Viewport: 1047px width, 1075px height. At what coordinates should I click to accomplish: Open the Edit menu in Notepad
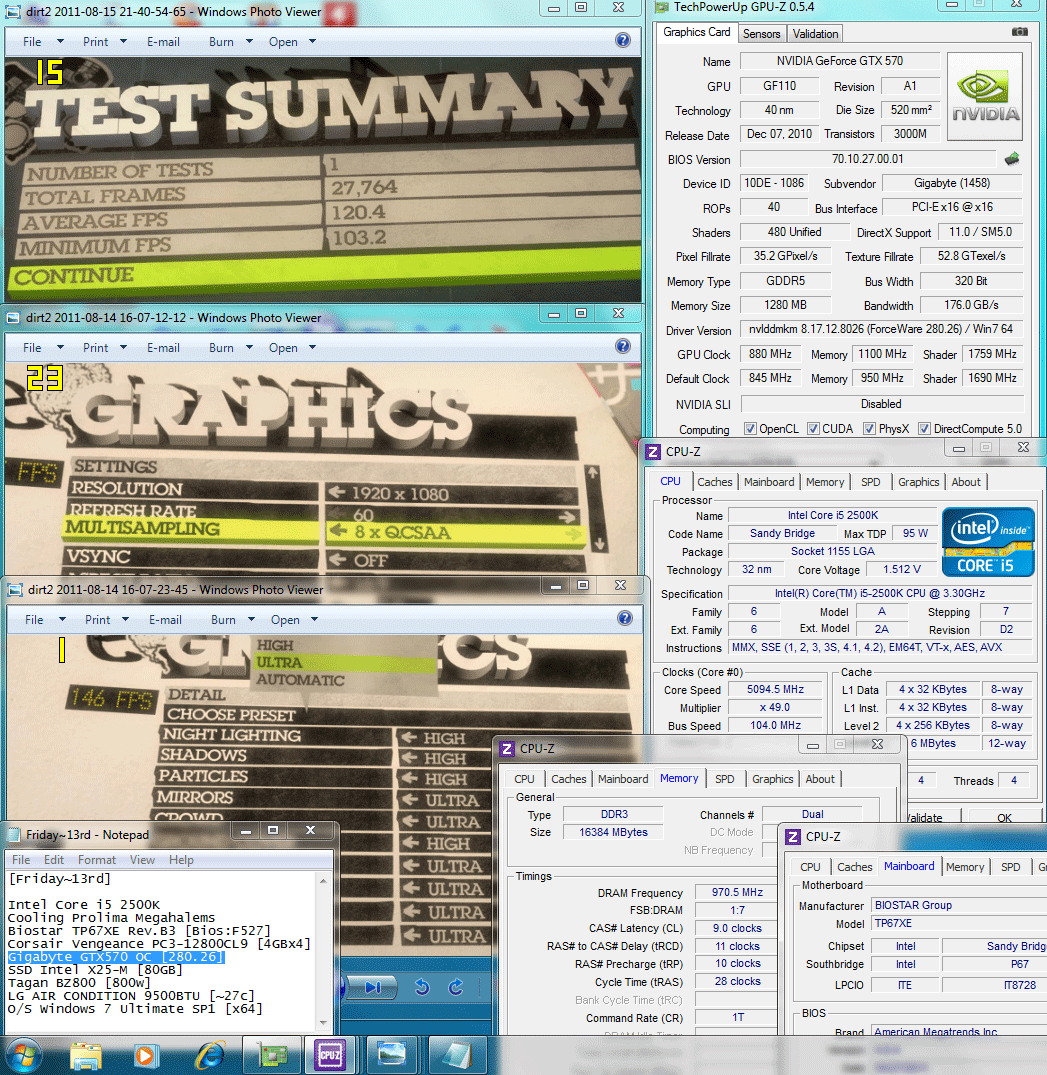click(53, 860)
